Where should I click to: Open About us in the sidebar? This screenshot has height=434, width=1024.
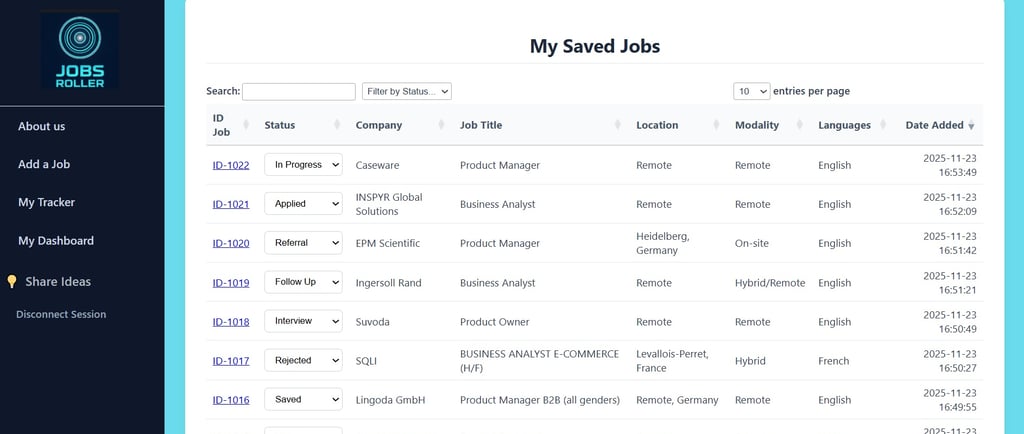pyautogui.click(x=42, y=126)
